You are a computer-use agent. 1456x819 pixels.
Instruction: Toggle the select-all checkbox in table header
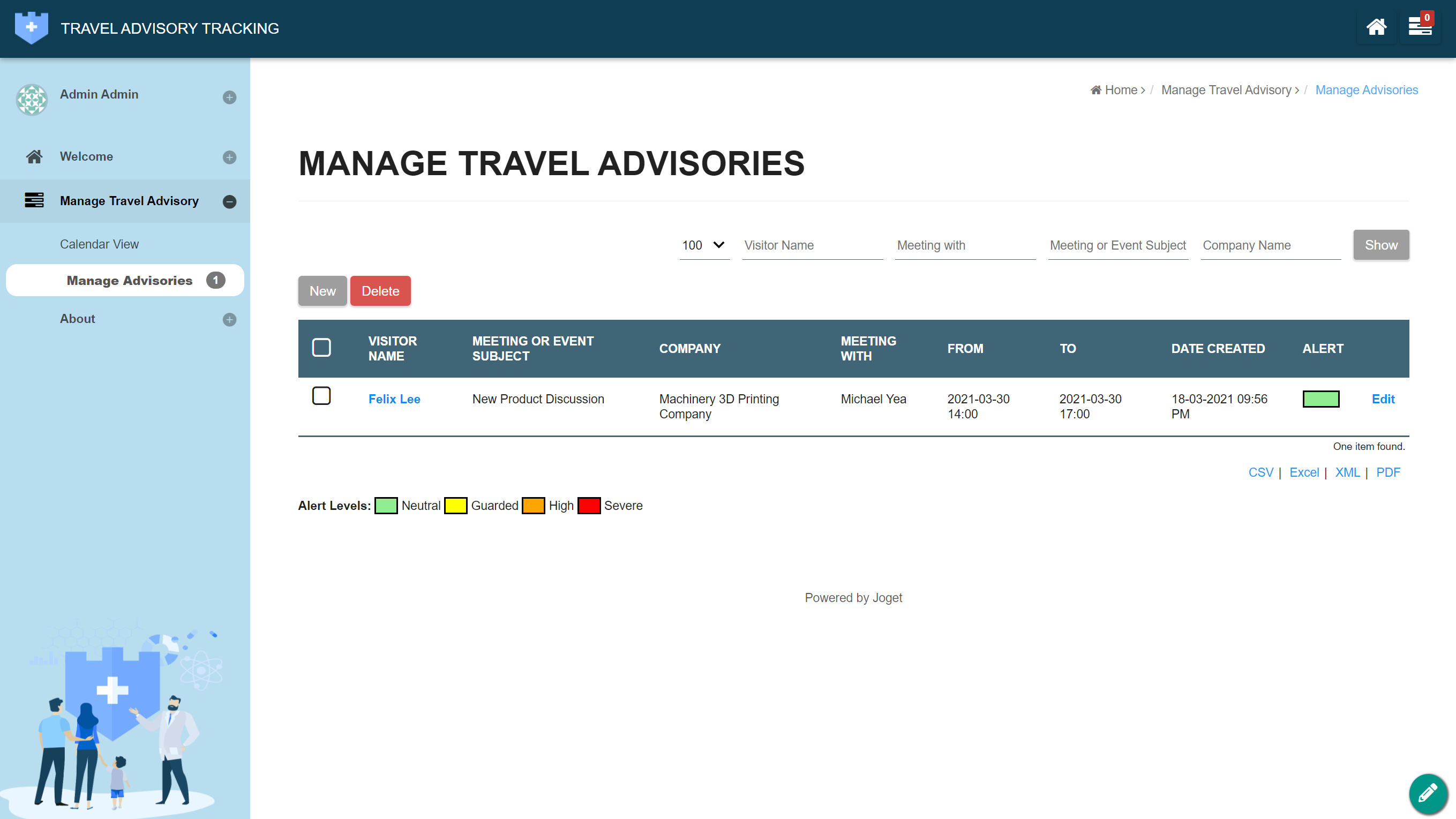pos(321,348)
